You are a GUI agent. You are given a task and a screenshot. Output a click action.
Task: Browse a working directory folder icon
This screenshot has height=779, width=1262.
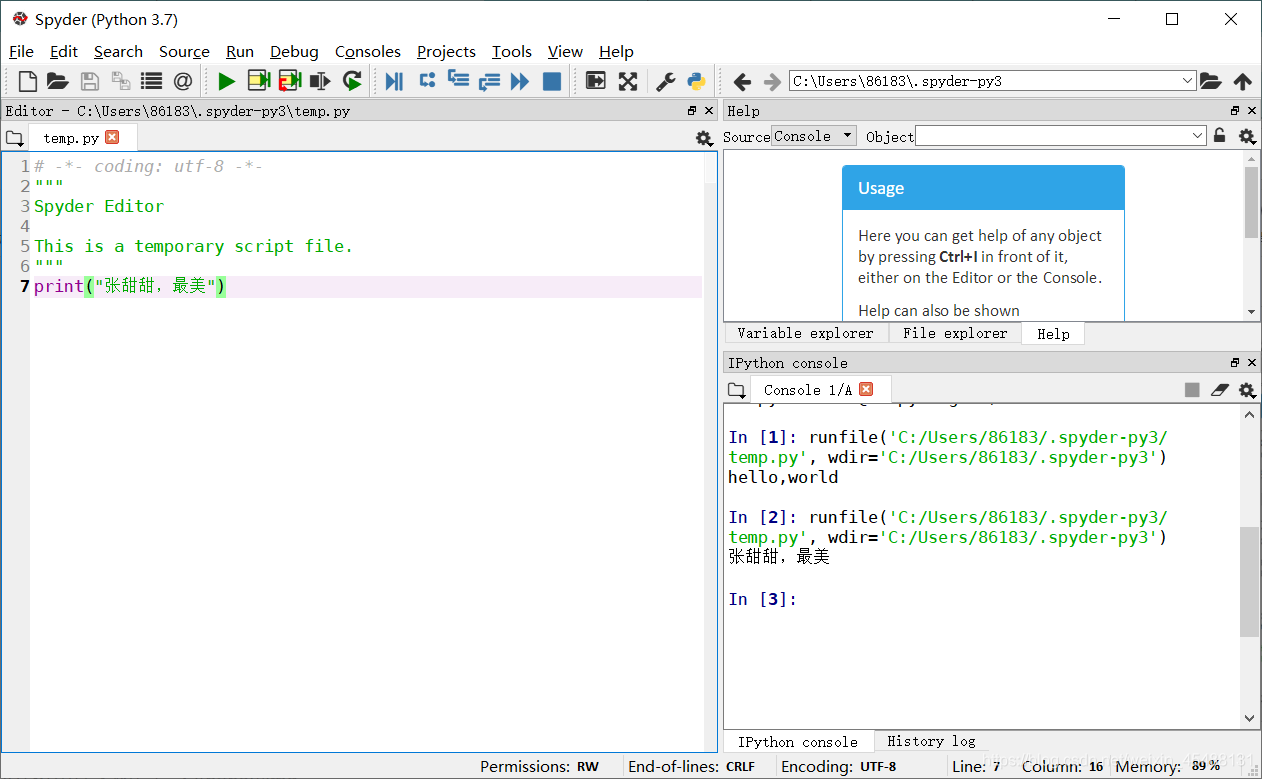tap(1210, 81)
